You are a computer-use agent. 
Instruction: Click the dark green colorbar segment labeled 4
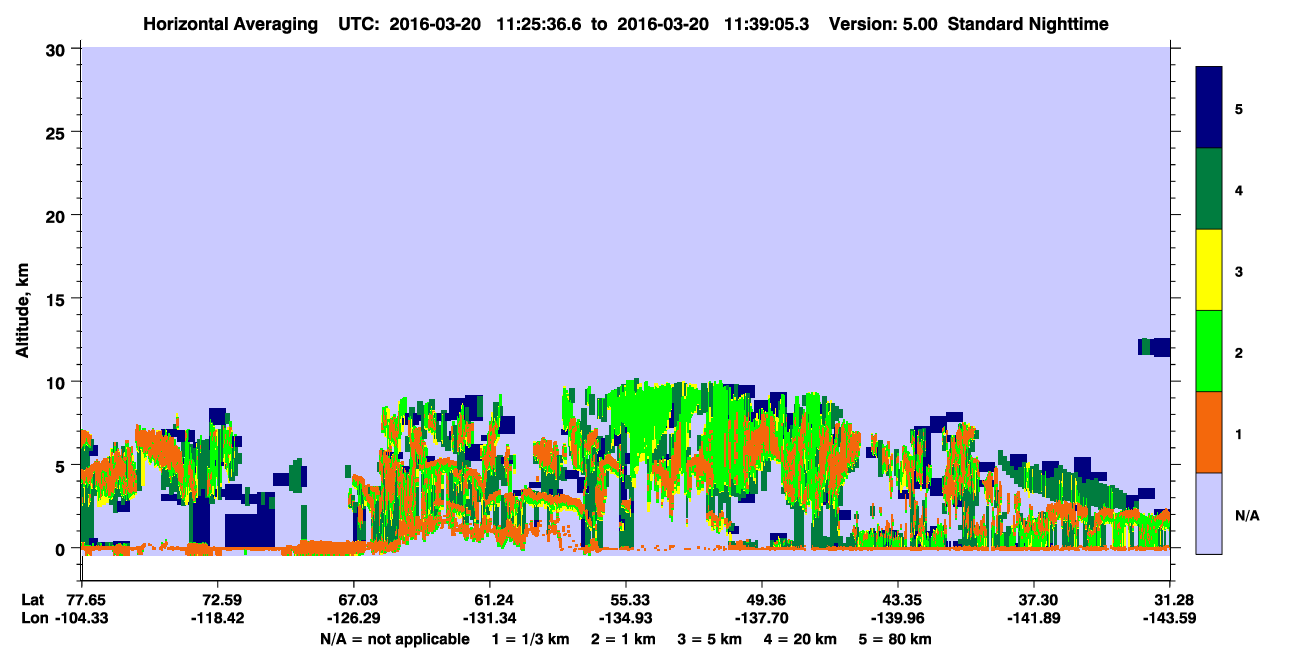1209,189
